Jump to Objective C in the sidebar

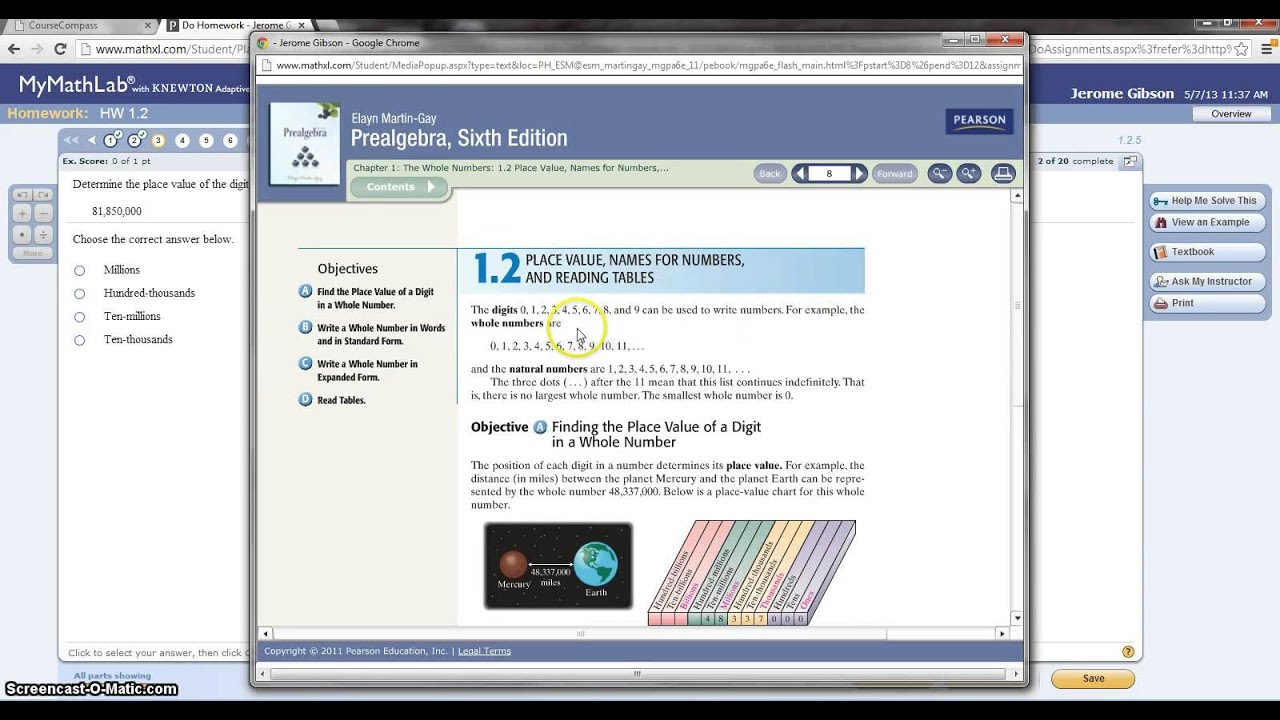360,370
